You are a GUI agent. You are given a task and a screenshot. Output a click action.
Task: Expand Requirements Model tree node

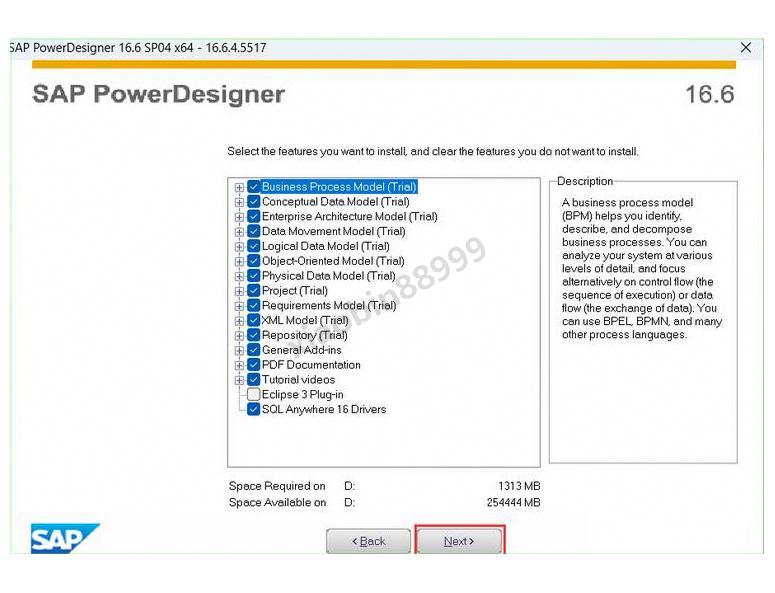coord(239,306)
